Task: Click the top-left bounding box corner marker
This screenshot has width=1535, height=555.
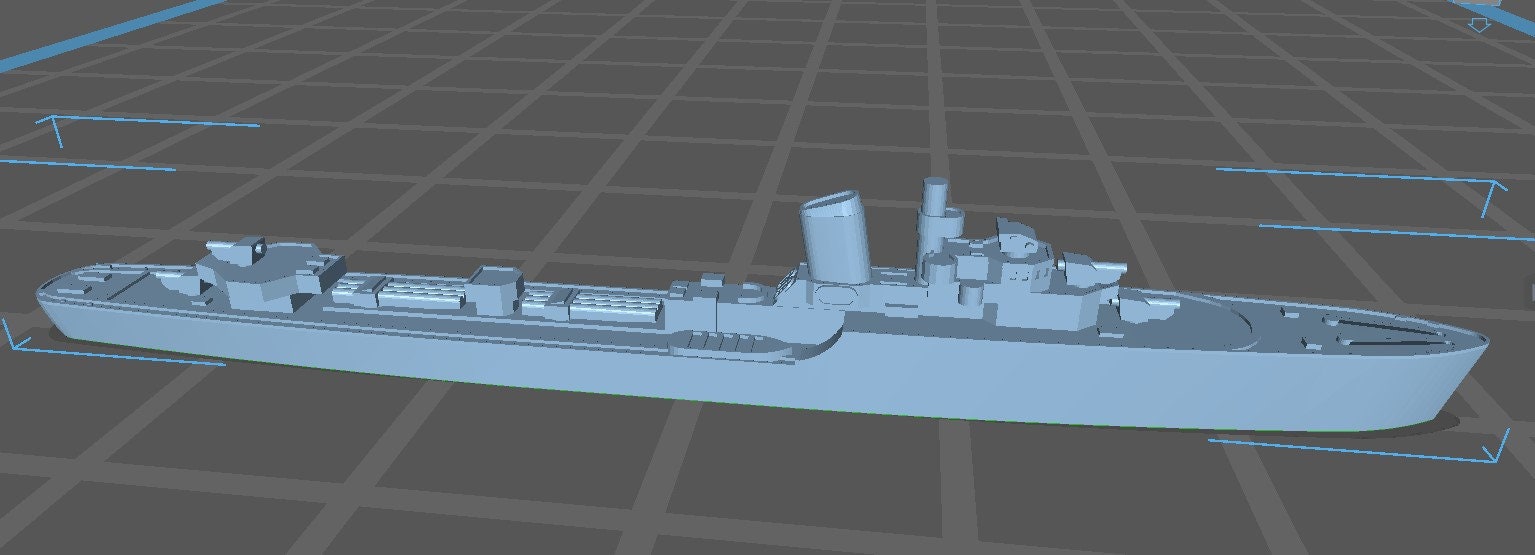Action: (50, 123)
